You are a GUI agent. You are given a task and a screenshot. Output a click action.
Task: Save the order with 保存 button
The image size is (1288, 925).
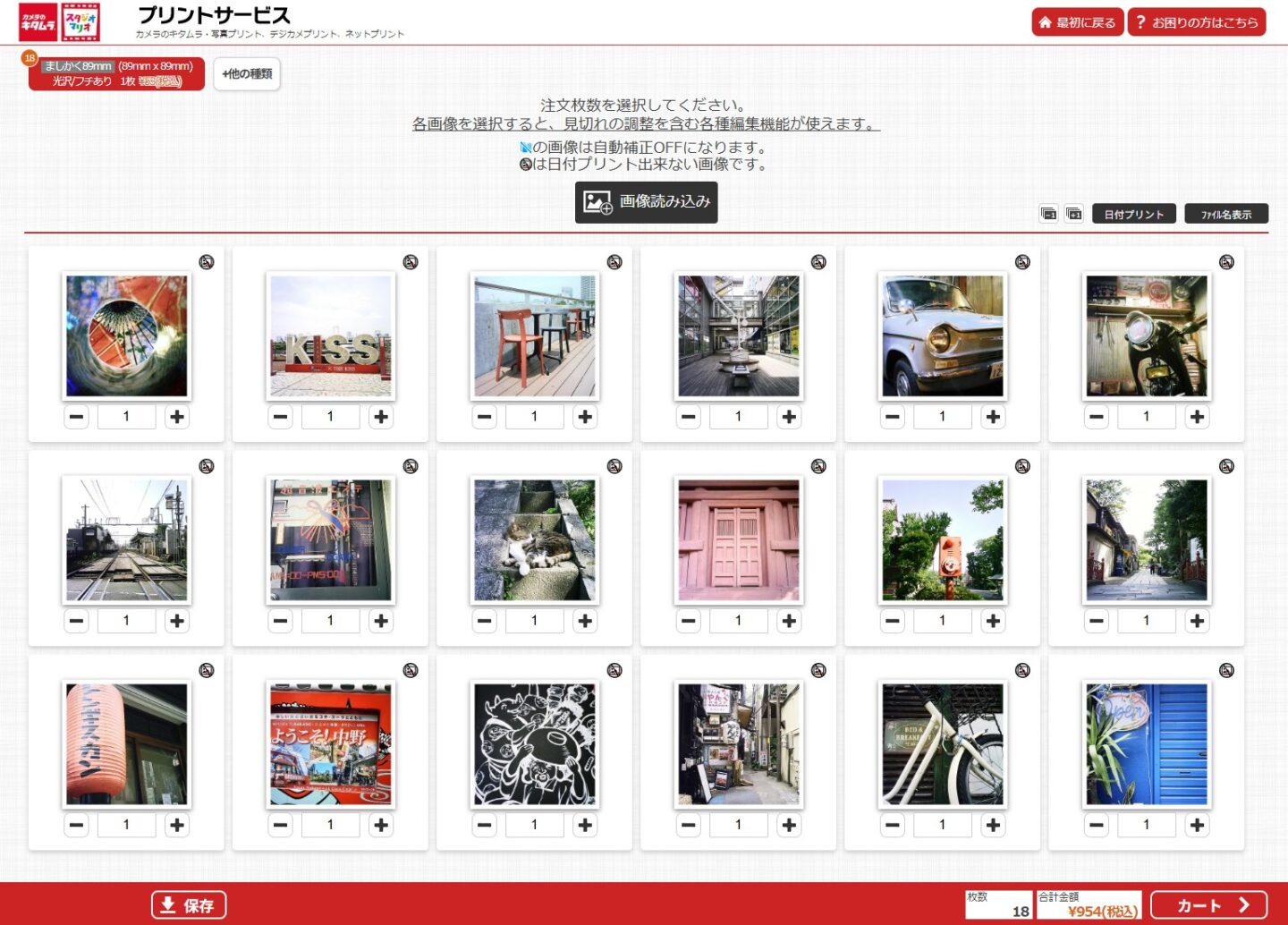click(x=189, y=905)
